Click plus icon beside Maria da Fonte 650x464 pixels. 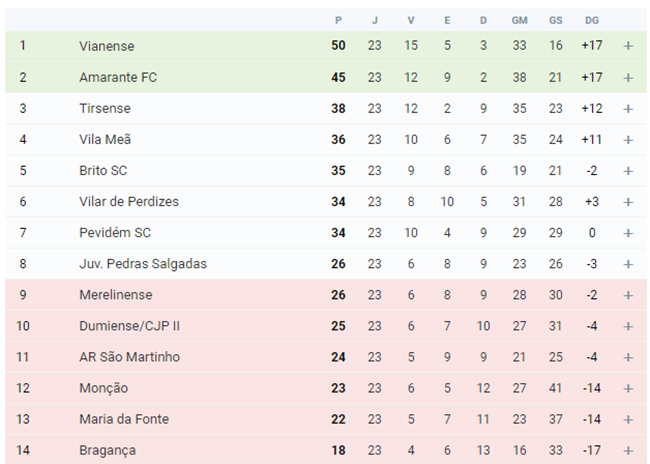(628, 420)
